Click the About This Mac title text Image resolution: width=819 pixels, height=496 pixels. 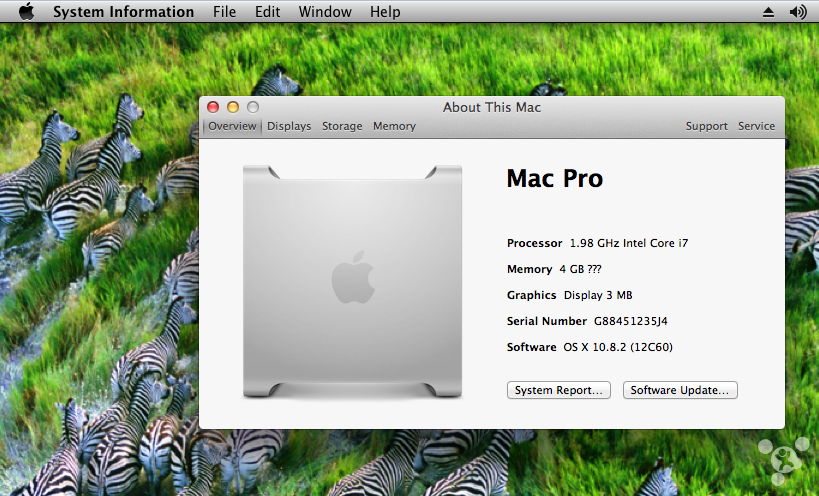point(492,108)
